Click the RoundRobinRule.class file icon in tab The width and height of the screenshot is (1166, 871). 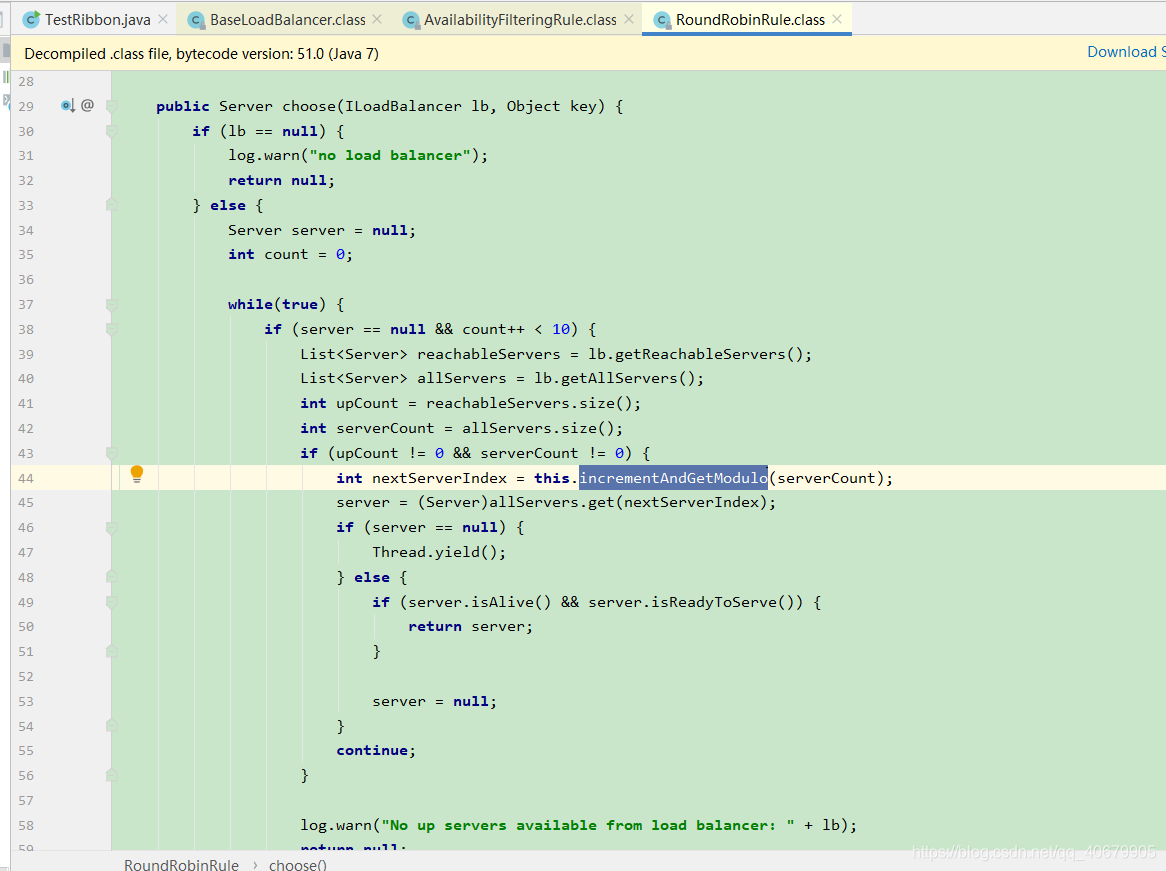662,20
